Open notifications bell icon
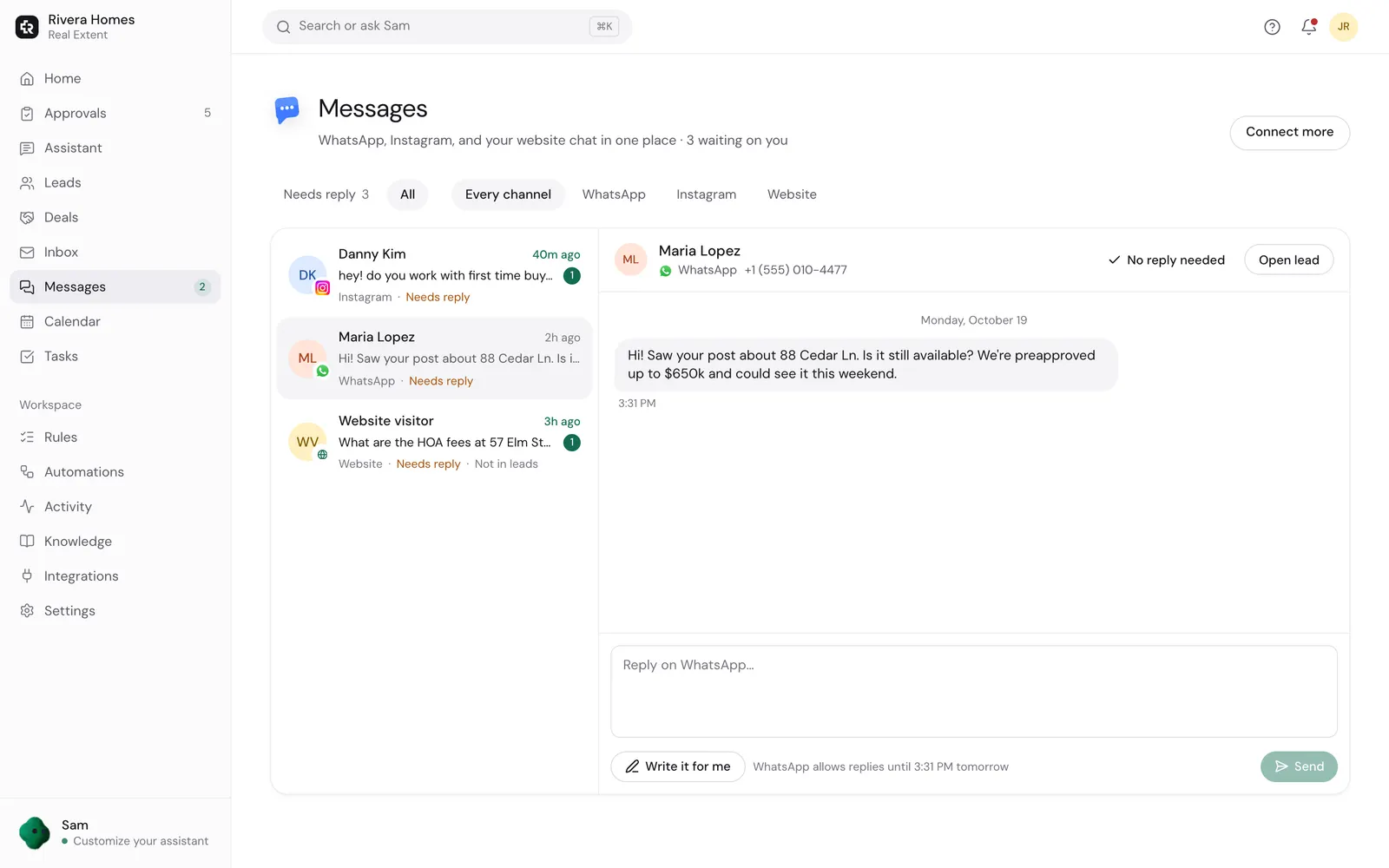Image resolution: width=1389 pixels, height=868 pixels. pyautogui.click(x=1308, y=27)
